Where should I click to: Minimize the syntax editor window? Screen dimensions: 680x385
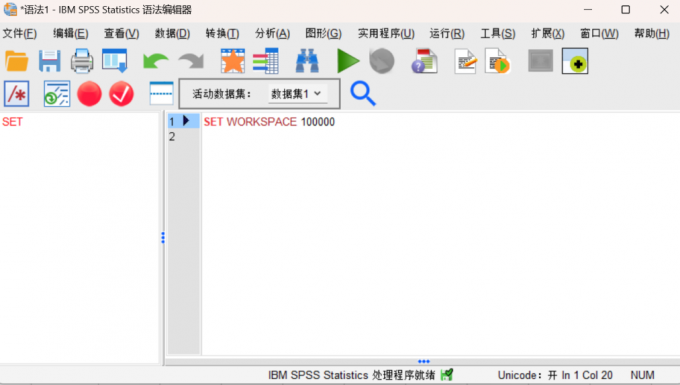coord(588,10)
